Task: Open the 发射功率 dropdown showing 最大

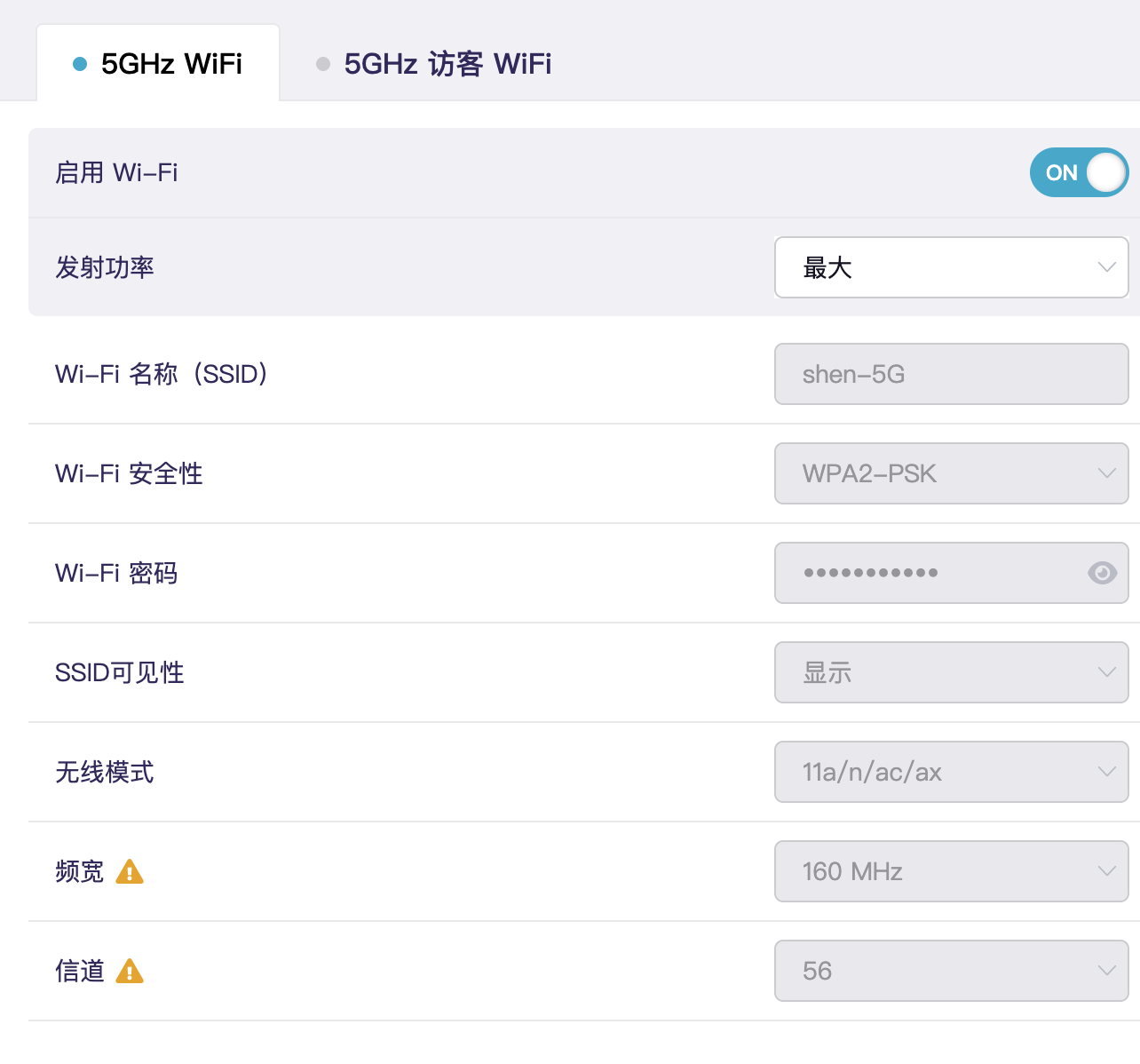Action: click(x=950, y=267)
